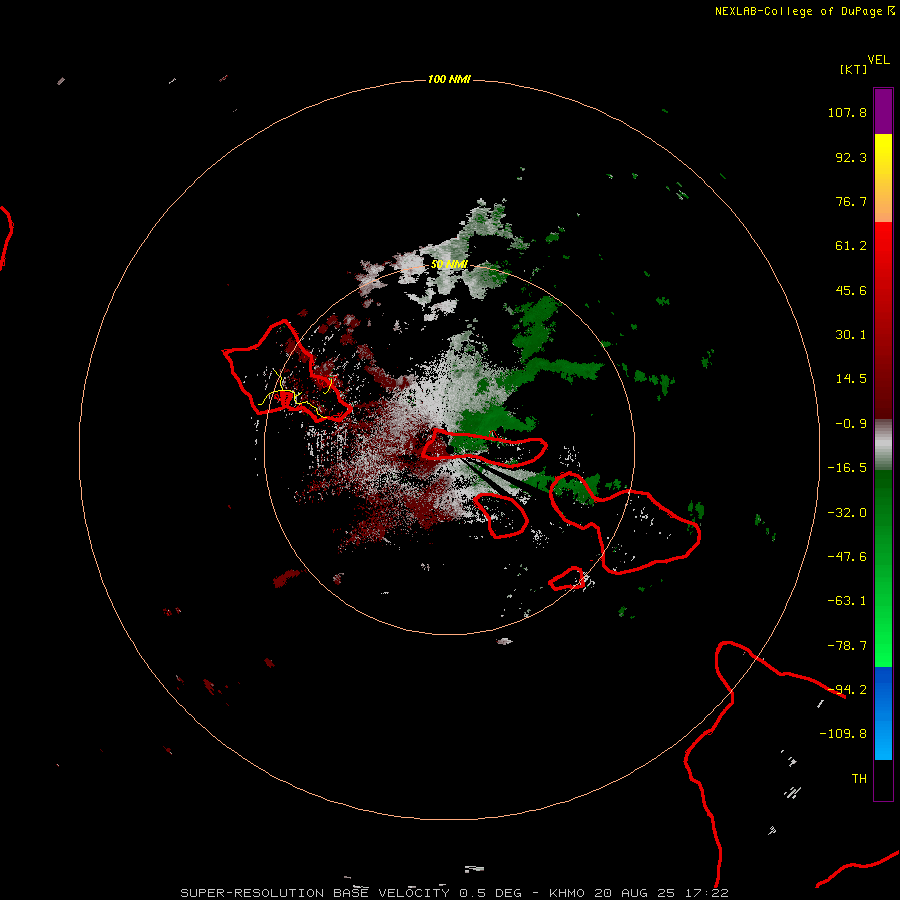Click the [KT] units label

pos(853,69)
